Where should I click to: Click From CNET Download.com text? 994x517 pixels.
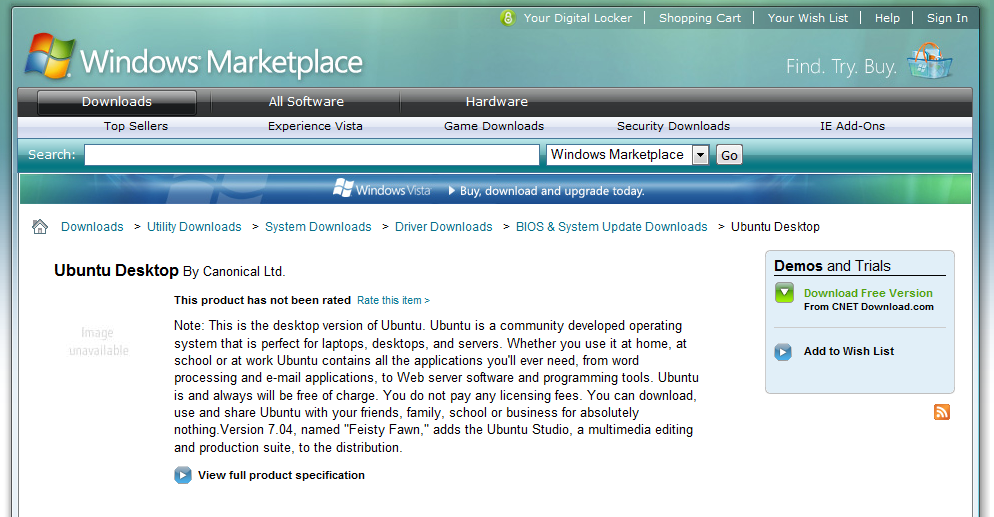[x=868, y=307]
